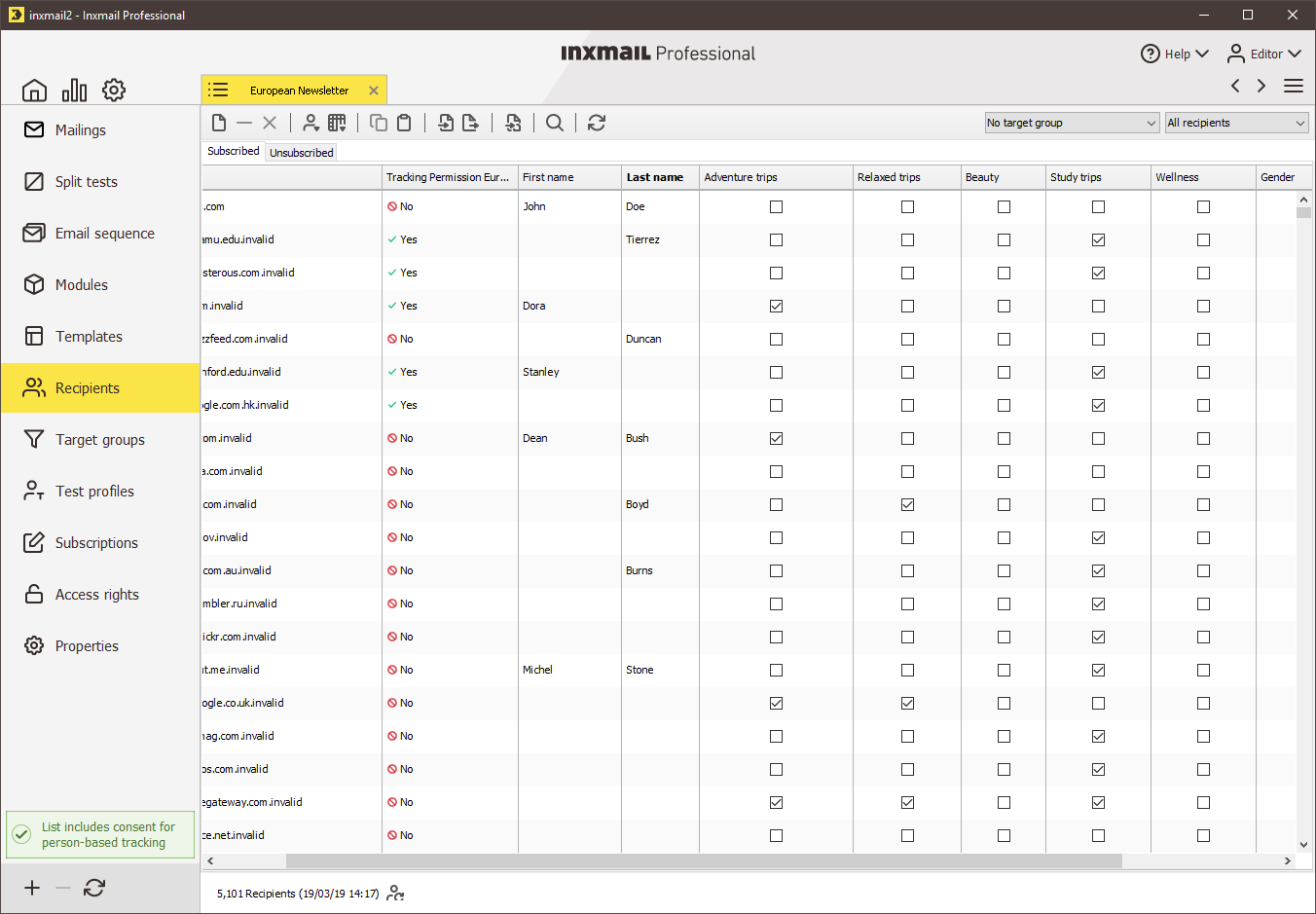Go to the previous tab with left arrow
1316x914 pixels.
coord(1235,86)
